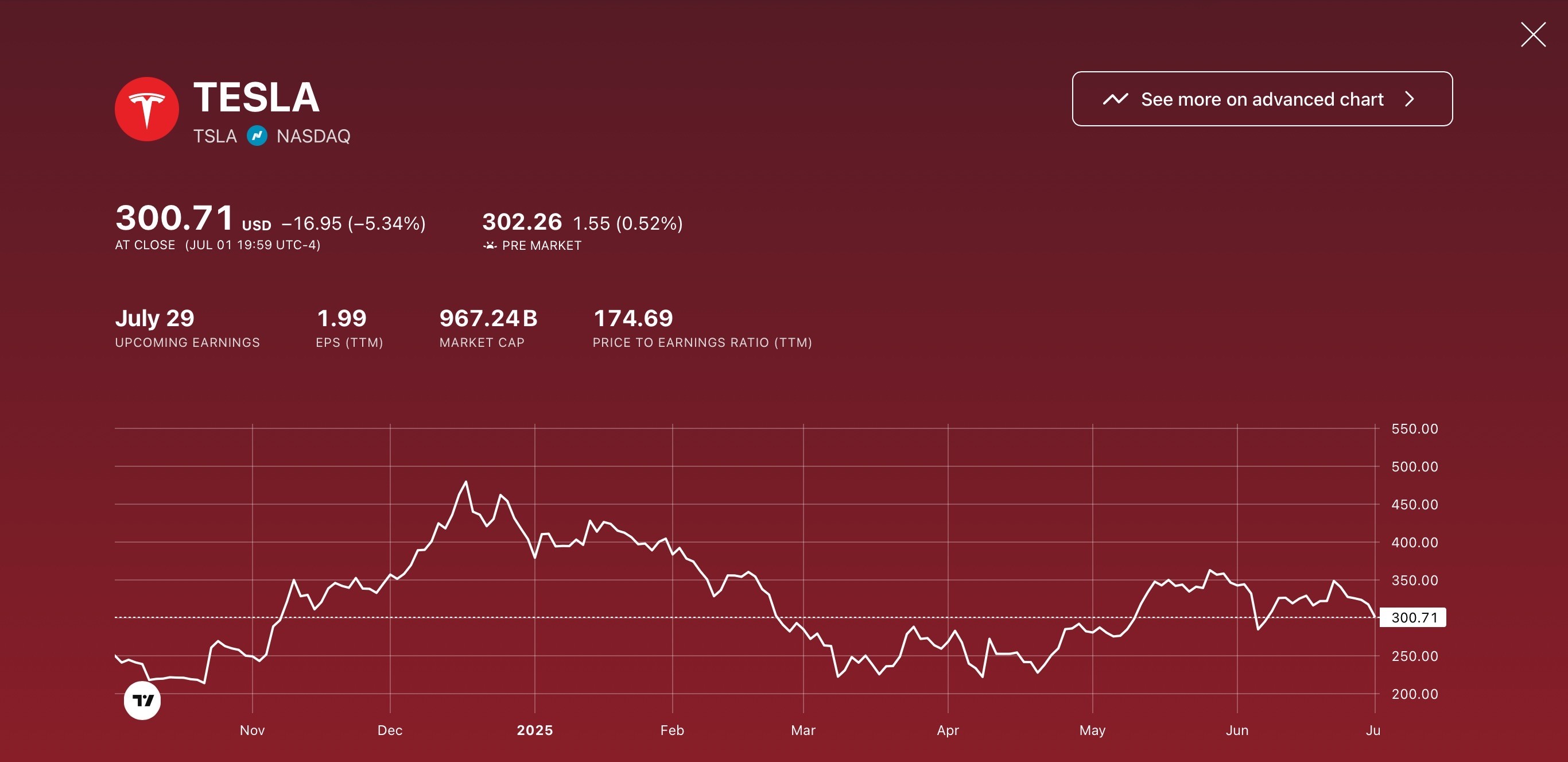Click the 302.26 pre-market price
The height and width of the screenshot is (762, 1568).
(x=522, y=222)
